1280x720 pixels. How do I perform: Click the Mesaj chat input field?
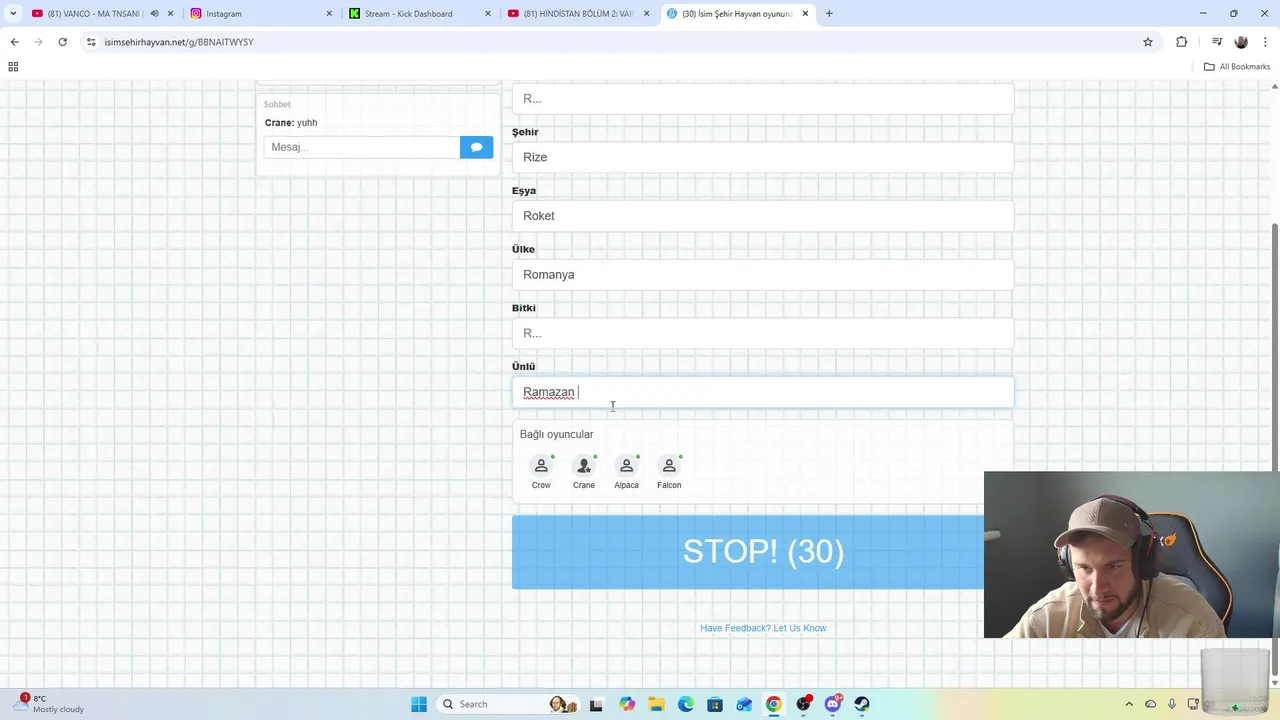(x=362, y=147)
